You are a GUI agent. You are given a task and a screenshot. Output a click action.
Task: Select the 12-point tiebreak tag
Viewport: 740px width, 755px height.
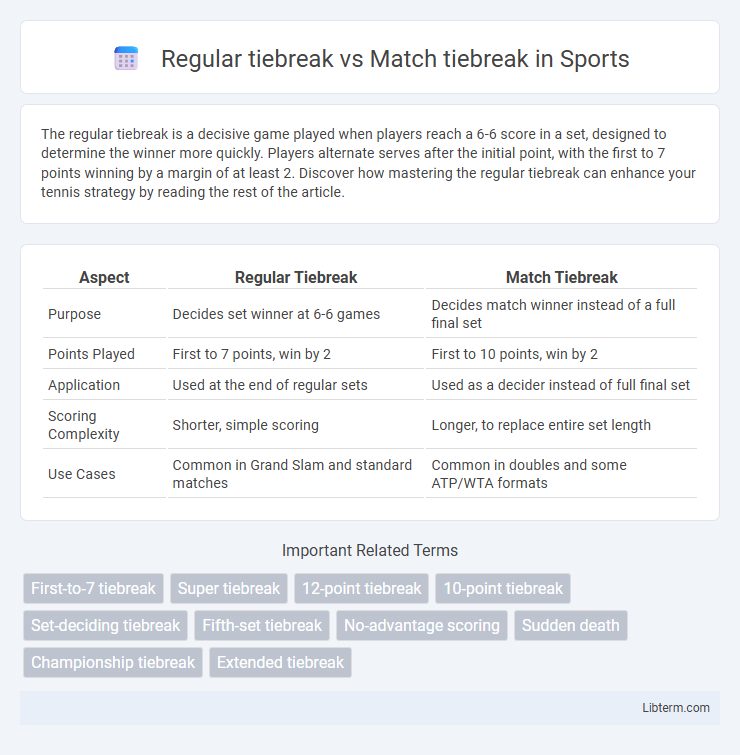362,588
